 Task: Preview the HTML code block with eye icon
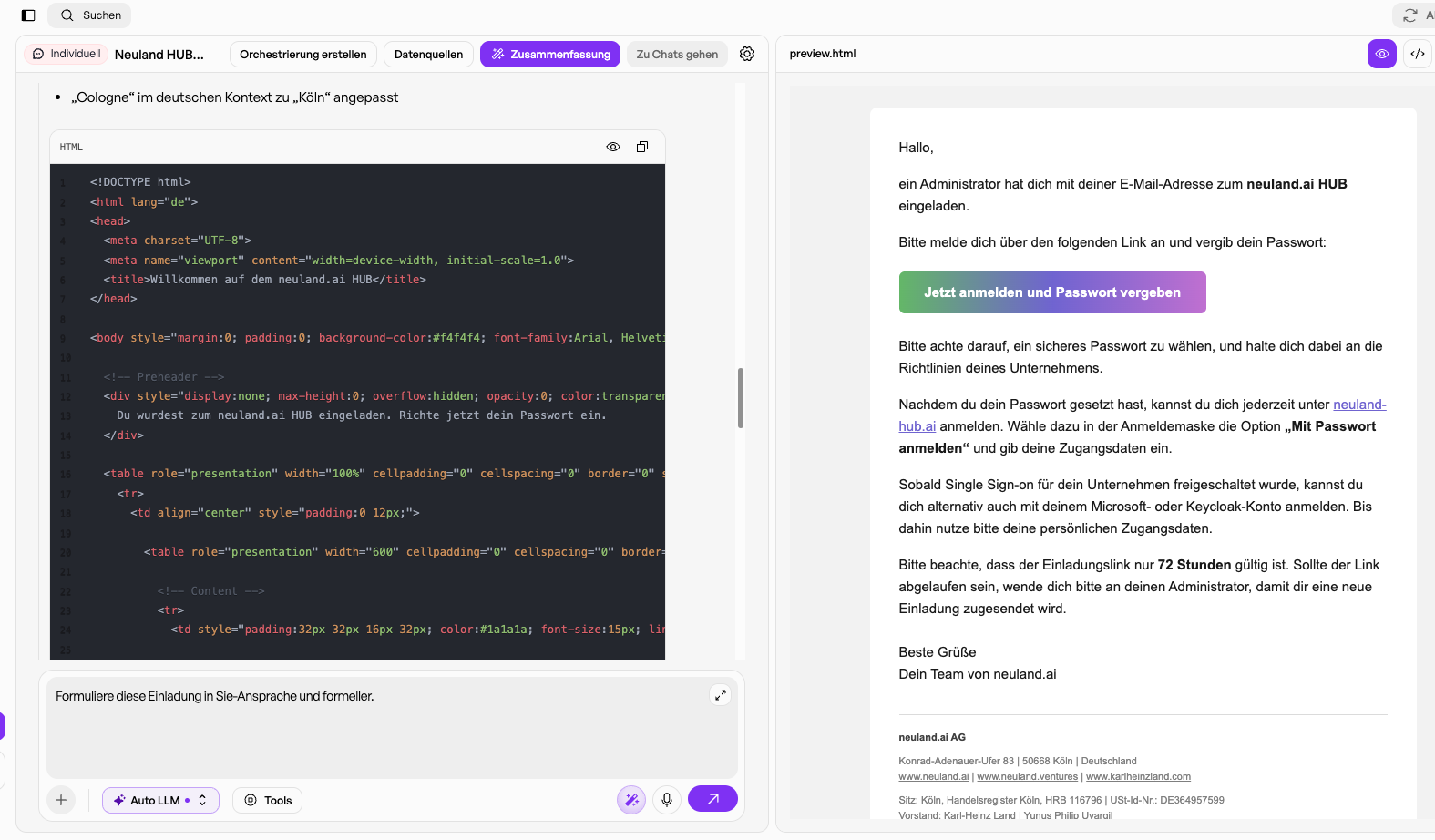[613, 147]
